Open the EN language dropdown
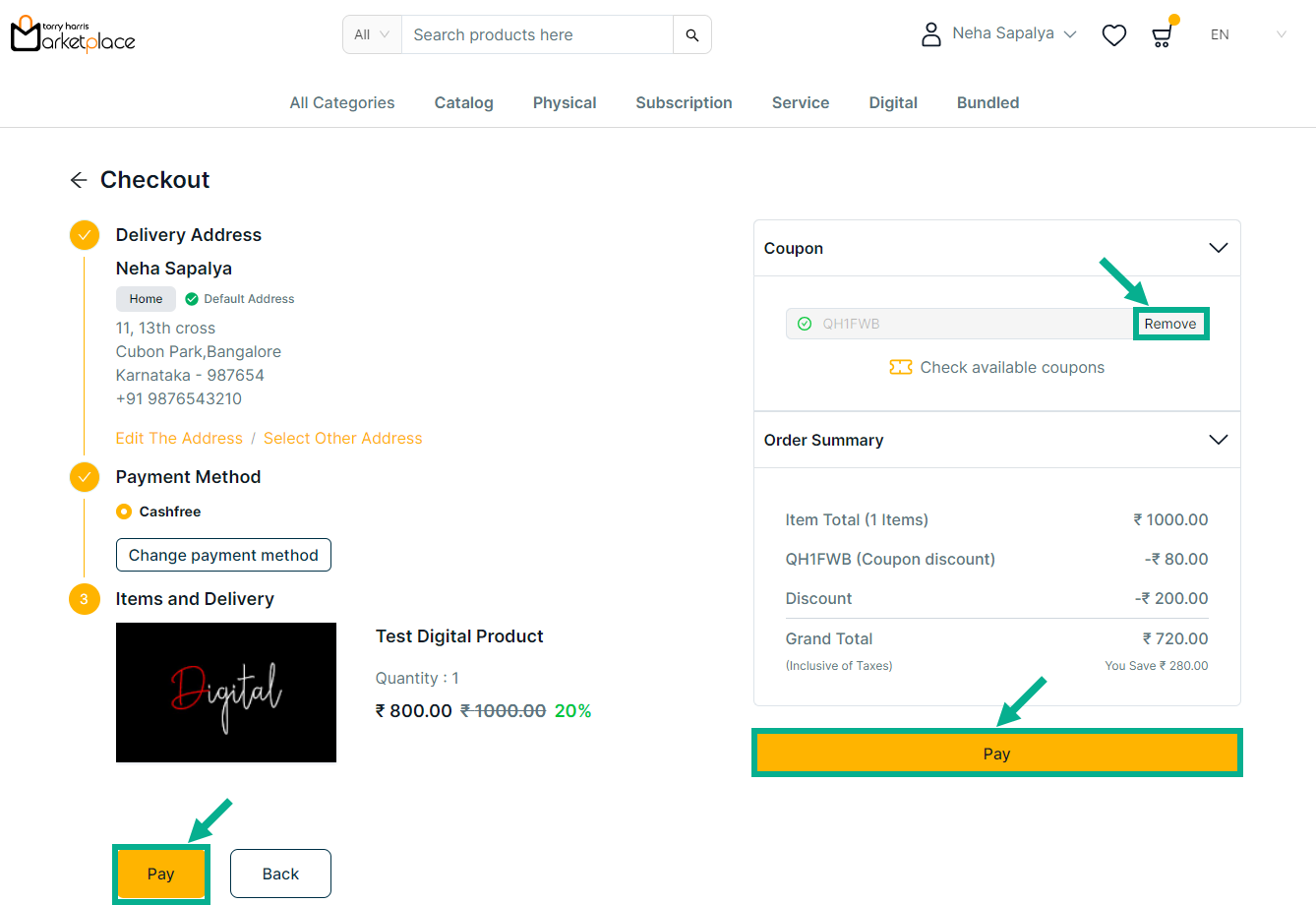Screen dimensions: 1316x905 coord(1247,34)
